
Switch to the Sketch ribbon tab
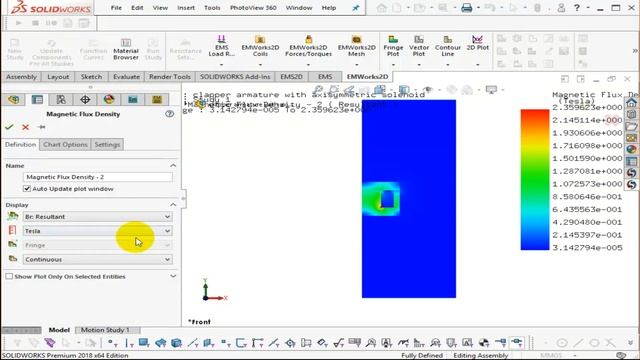click(91, 77)
